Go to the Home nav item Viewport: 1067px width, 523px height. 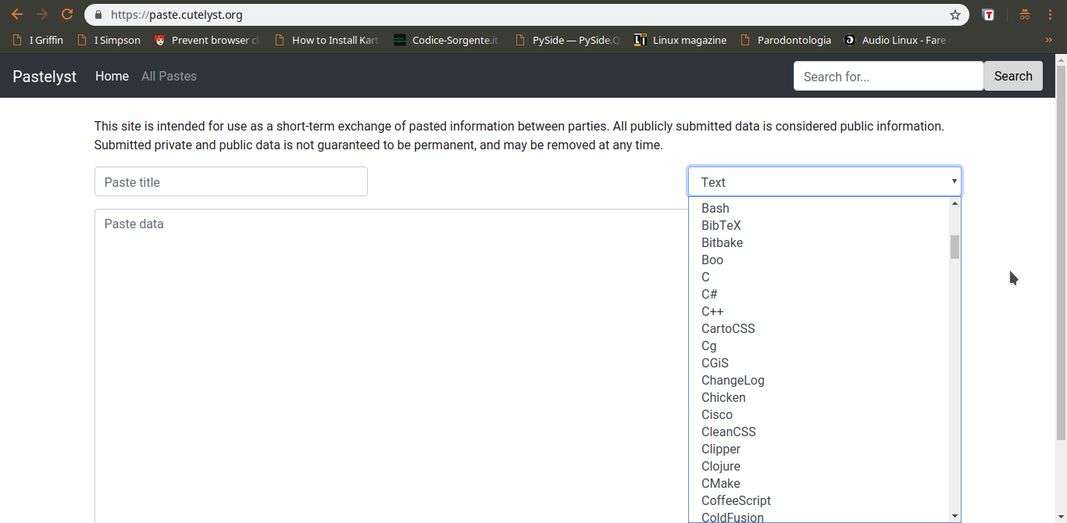112,76
